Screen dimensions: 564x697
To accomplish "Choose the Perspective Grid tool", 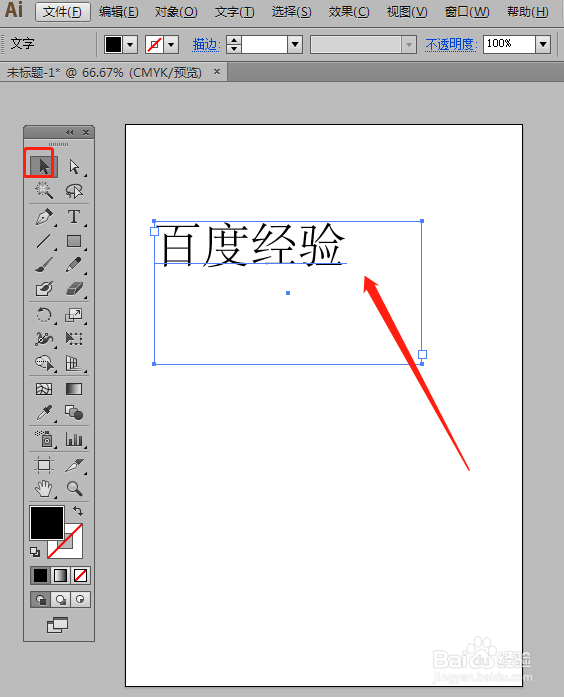I will click(x=74, y=363).
